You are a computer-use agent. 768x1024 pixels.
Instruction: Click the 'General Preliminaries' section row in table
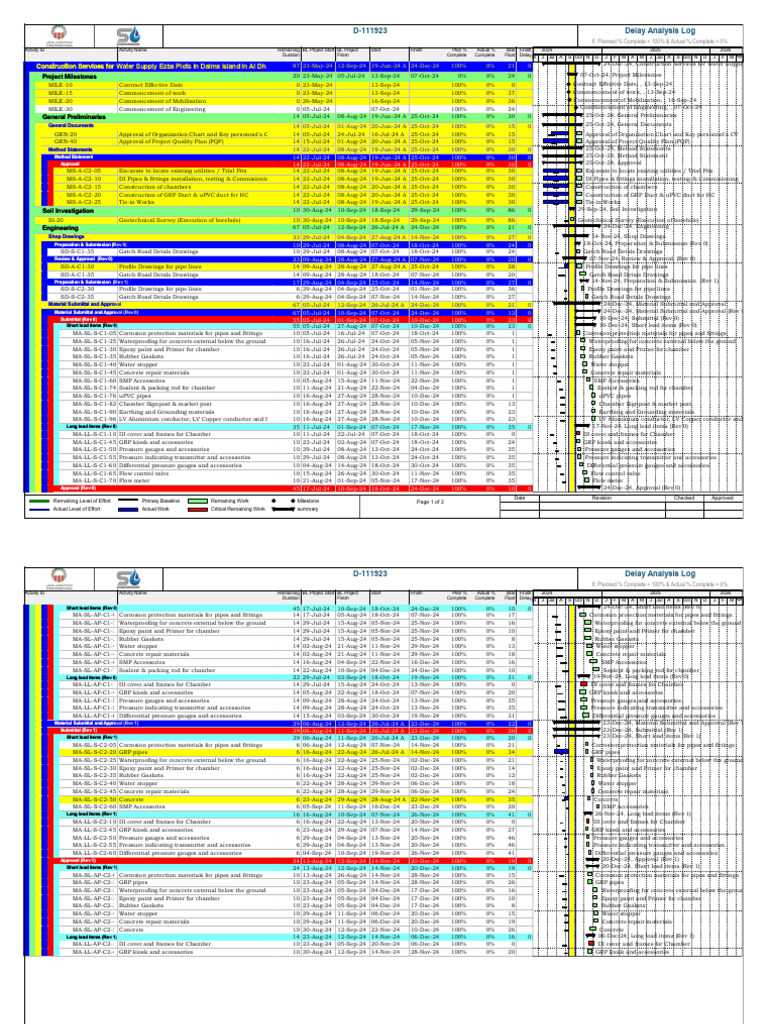(x=281, y=117)
